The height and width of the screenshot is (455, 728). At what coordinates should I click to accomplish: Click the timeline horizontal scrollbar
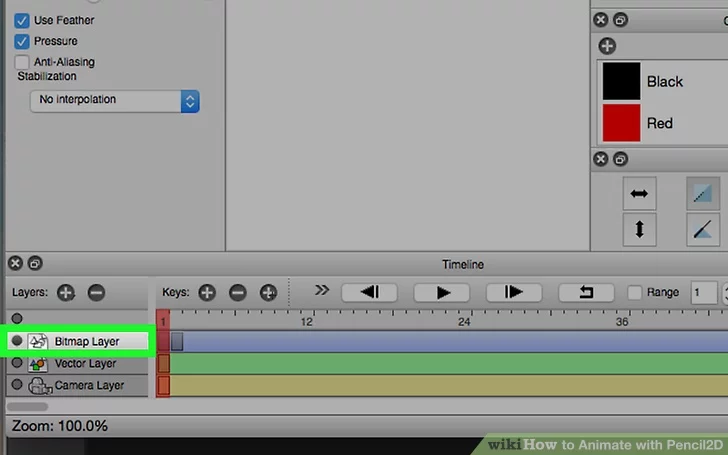[27, 407]
